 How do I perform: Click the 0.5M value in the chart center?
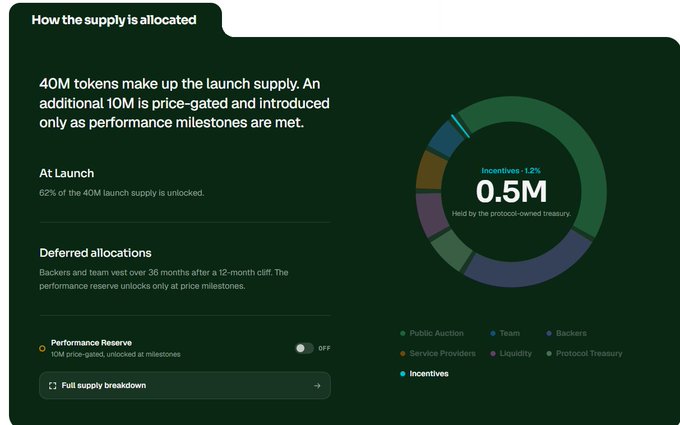tap(511, 192)
